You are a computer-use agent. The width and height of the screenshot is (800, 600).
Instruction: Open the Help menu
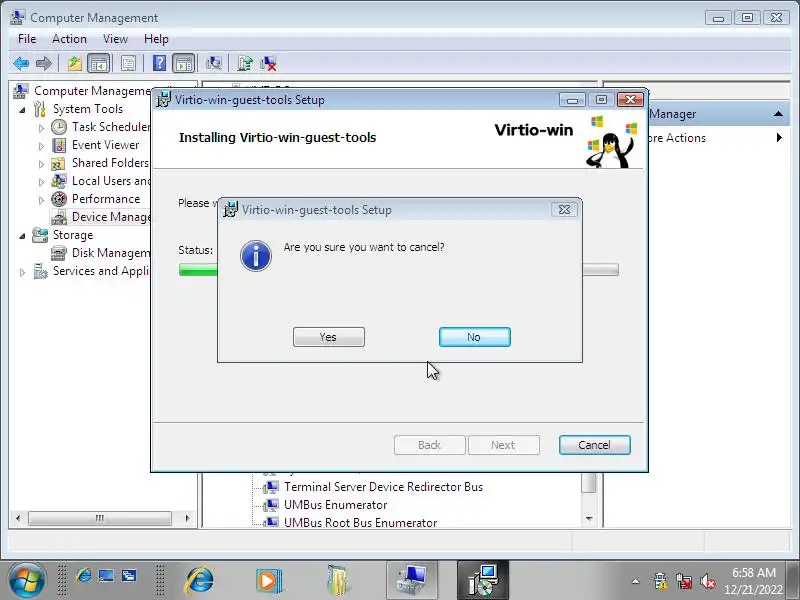[156, 39]
